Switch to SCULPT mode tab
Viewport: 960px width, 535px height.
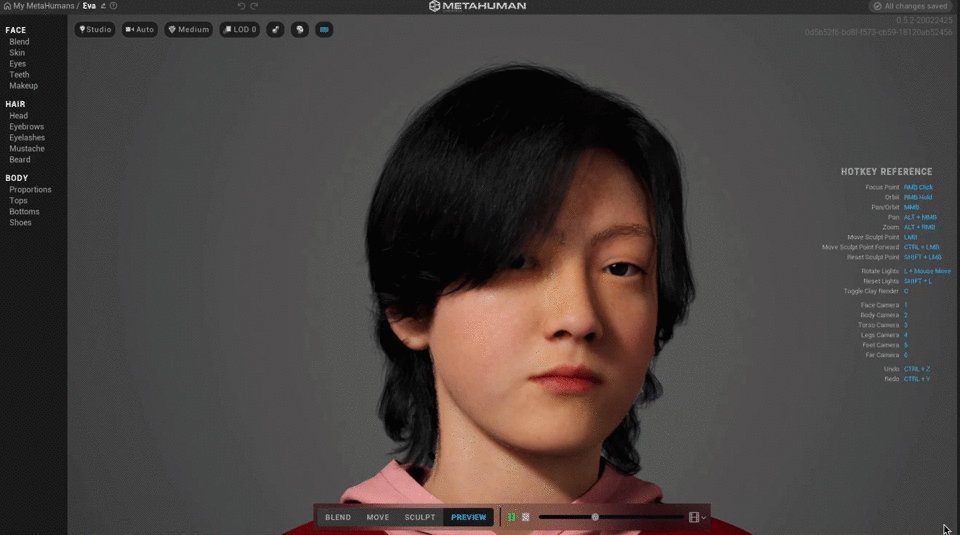click(420, 517)
